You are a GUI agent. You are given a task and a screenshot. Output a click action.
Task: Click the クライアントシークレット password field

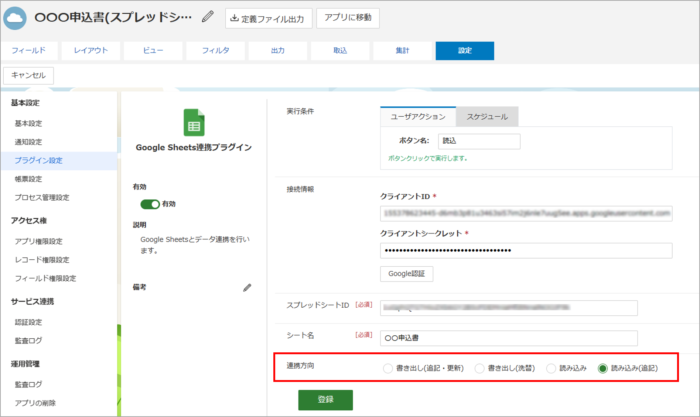[526, 250]
